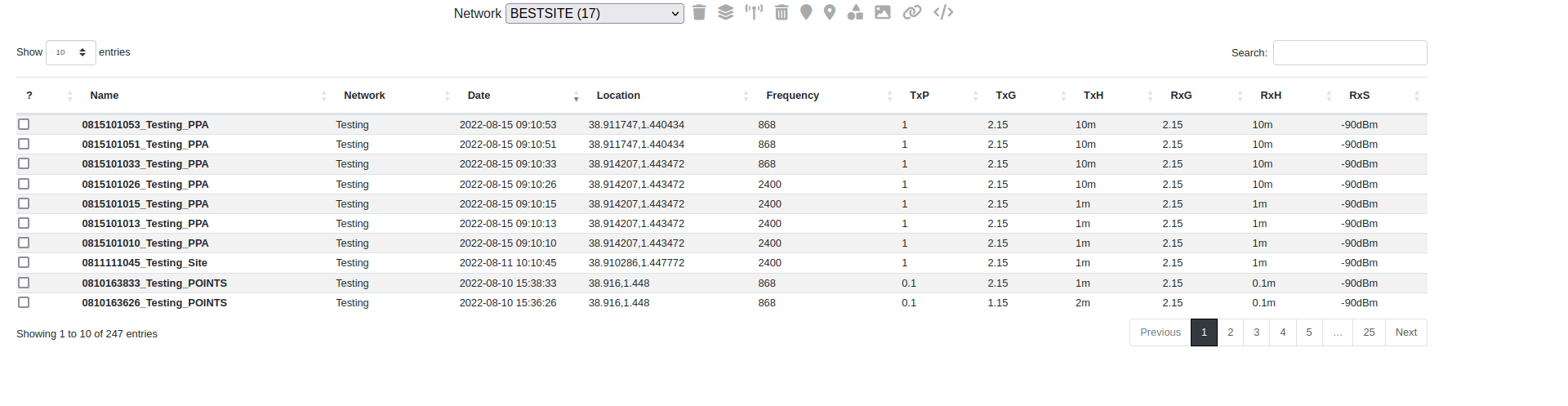Click the Search input field
Screen dimensions: 1568x406
[x=1349, y=52]
